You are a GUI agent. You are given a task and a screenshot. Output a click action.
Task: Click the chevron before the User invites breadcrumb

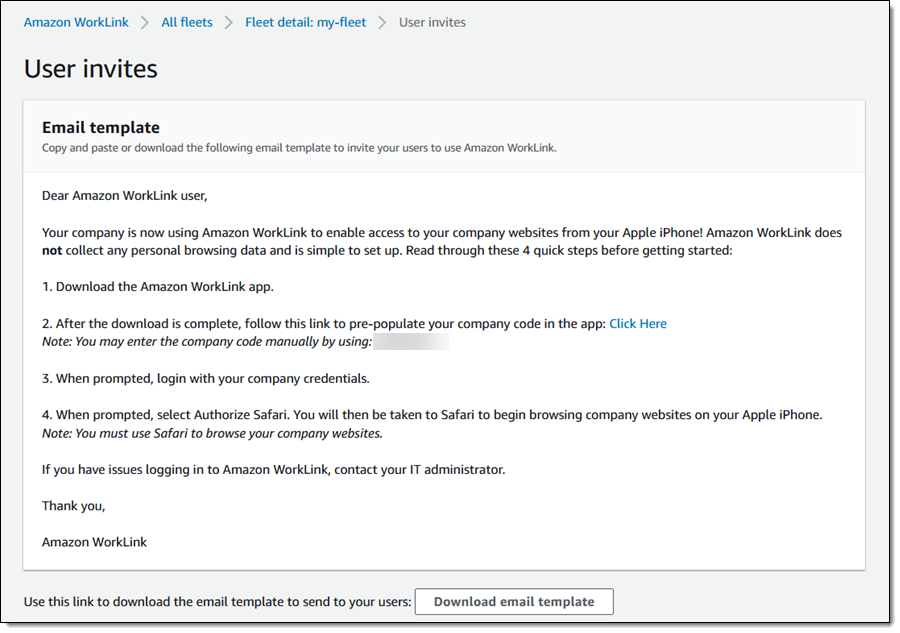pos(382,22)
